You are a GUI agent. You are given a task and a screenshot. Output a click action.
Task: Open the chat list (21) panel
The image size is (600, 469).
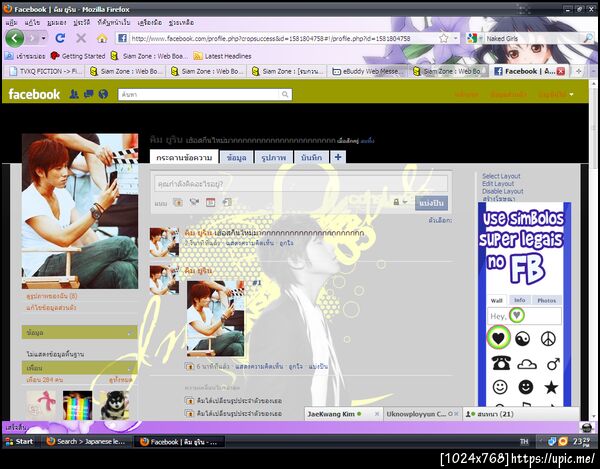point(520,414)
